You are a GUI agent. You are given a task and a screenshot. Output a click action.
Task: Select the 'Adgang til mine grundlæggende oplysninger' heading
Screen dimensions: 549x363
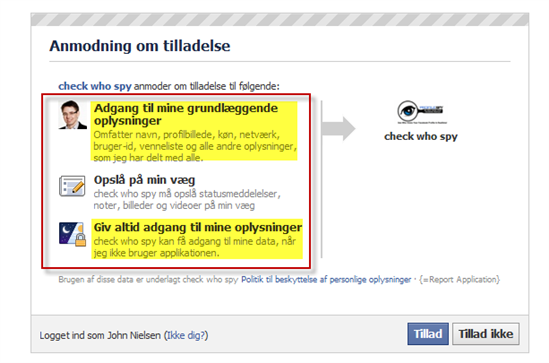(x=186, y=114)
